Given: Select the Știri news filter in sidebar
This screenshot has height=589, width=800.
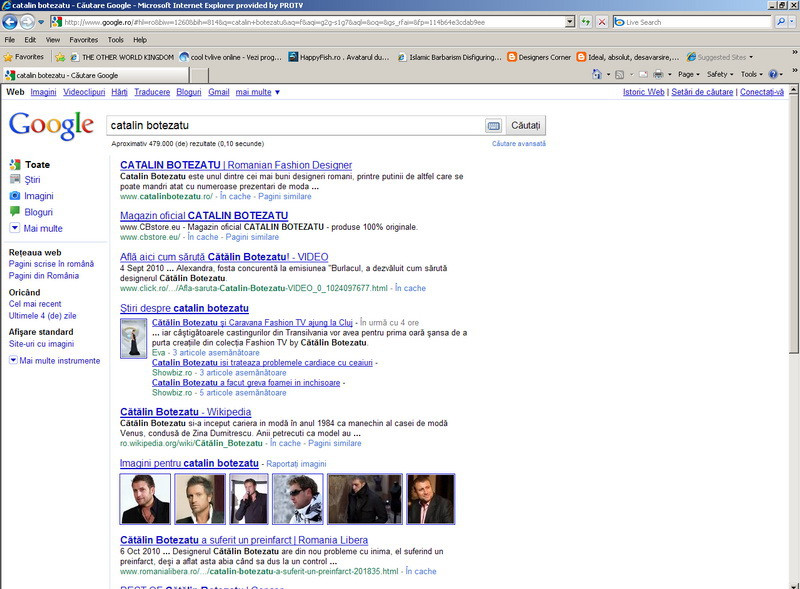Looking at the screenshot, I should click(x=33, y=180).
